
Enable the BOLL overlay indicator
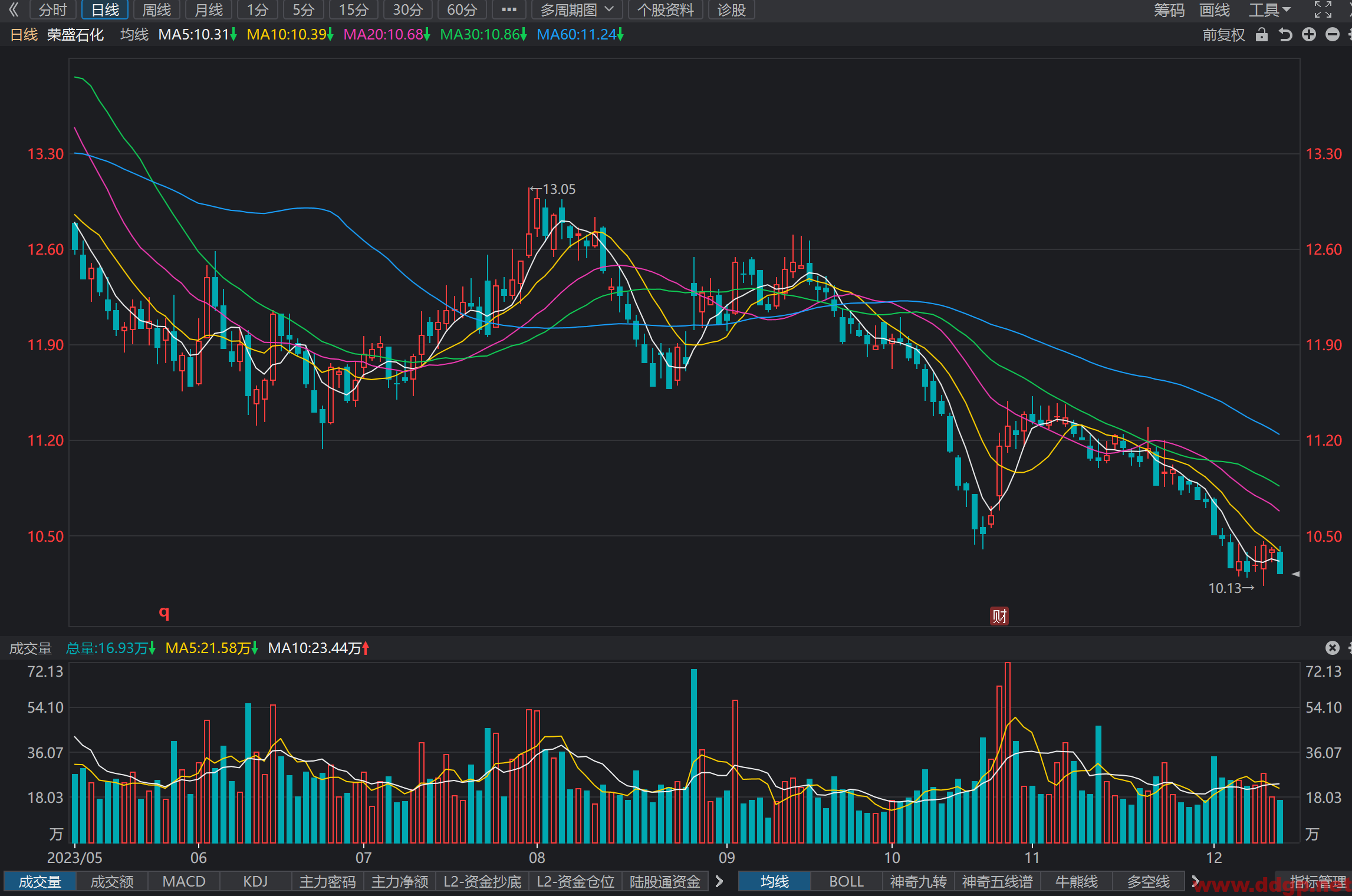pos(847,881)
